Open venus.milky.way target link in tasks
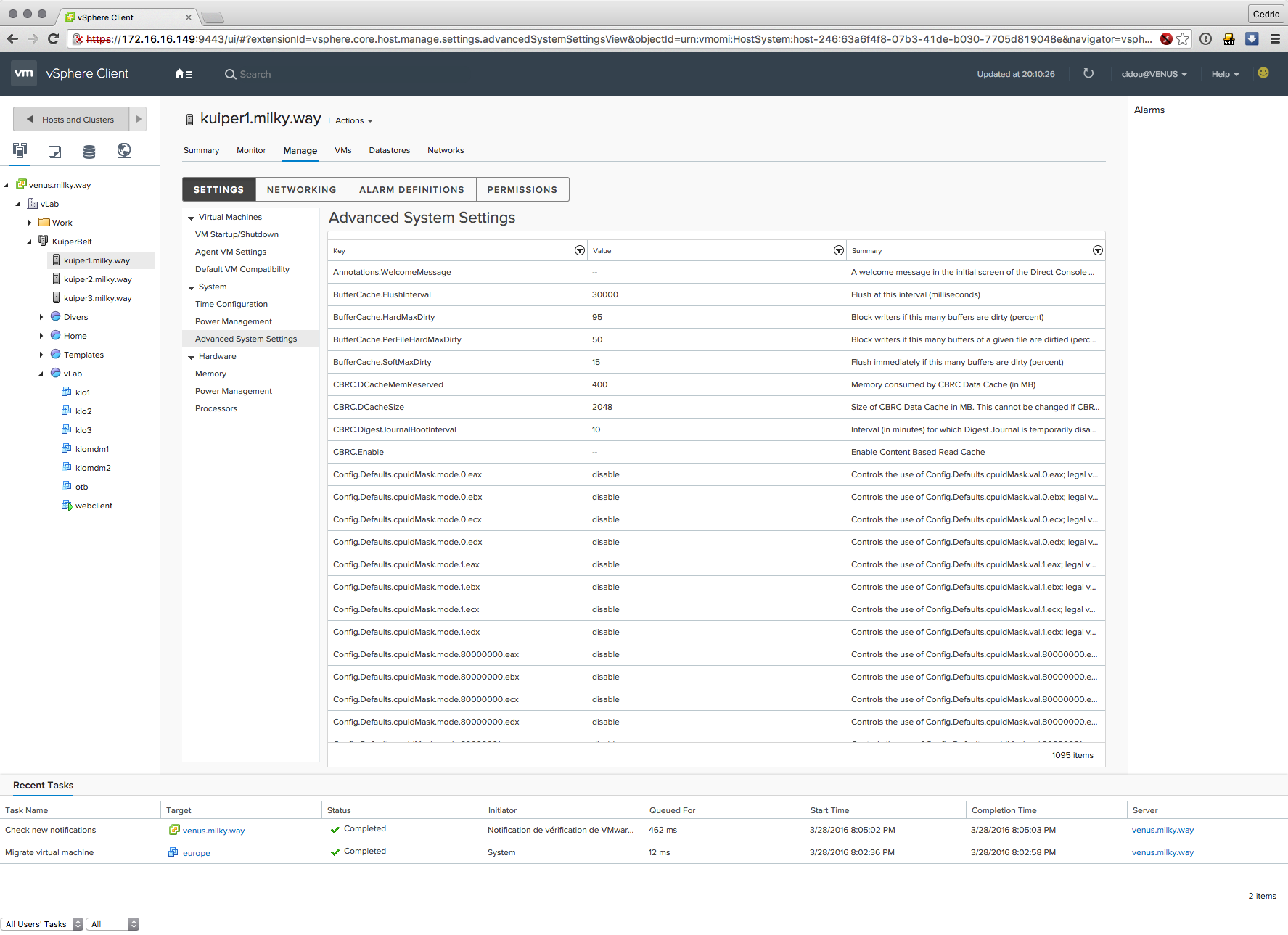 (213, 831)
